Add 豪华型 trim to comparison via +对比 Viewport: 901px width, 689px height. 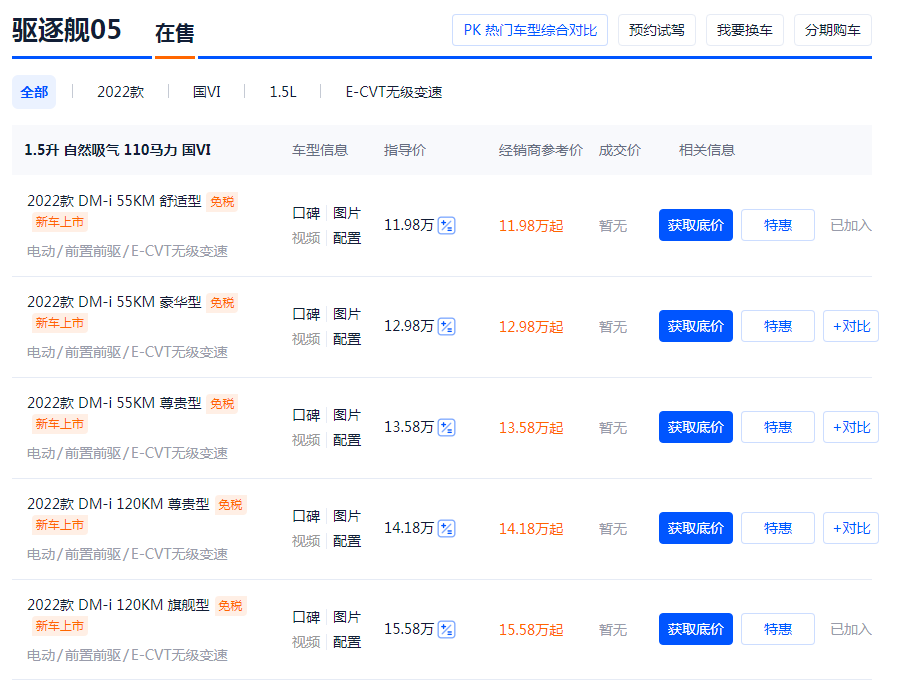850,326
